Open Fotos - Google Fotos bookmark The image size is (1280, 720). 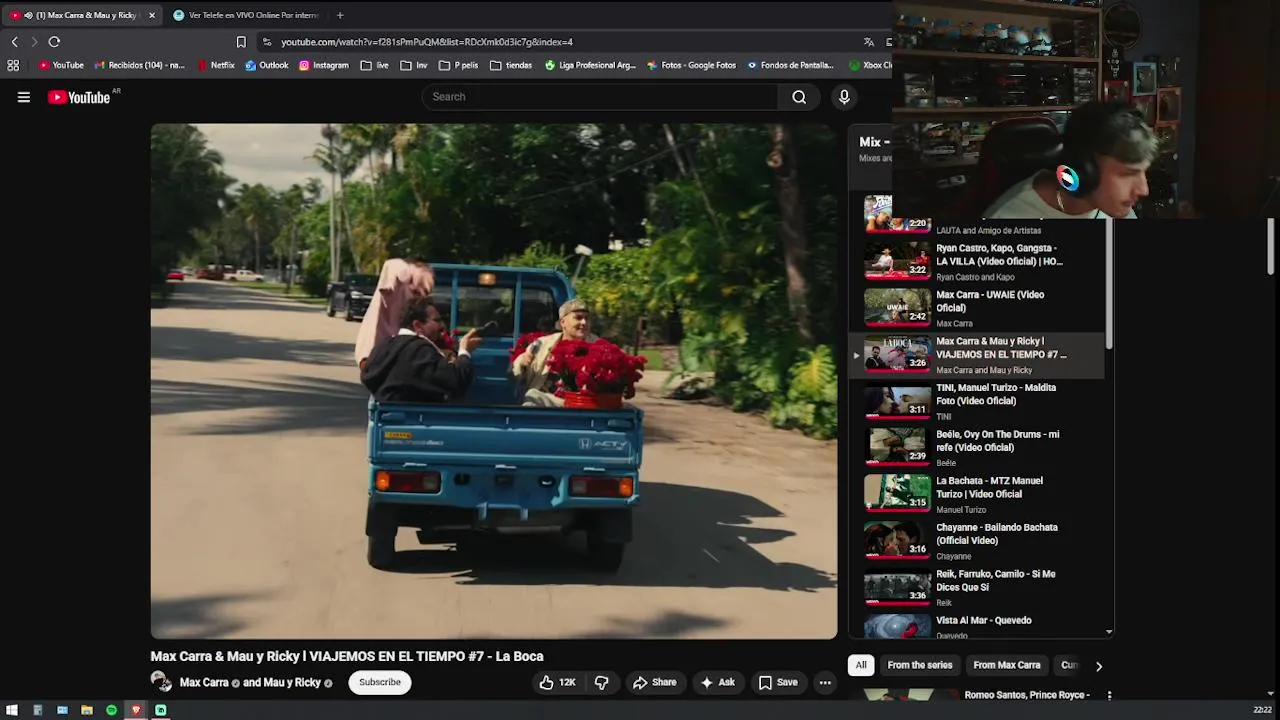(x=691, y=65)
